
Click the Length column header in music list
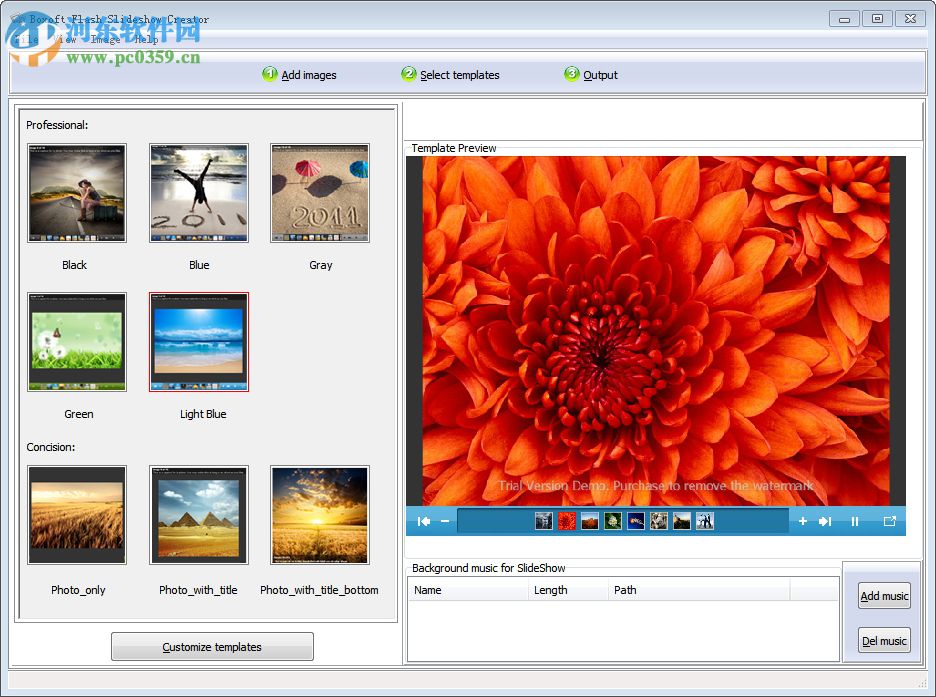point(552,590)
